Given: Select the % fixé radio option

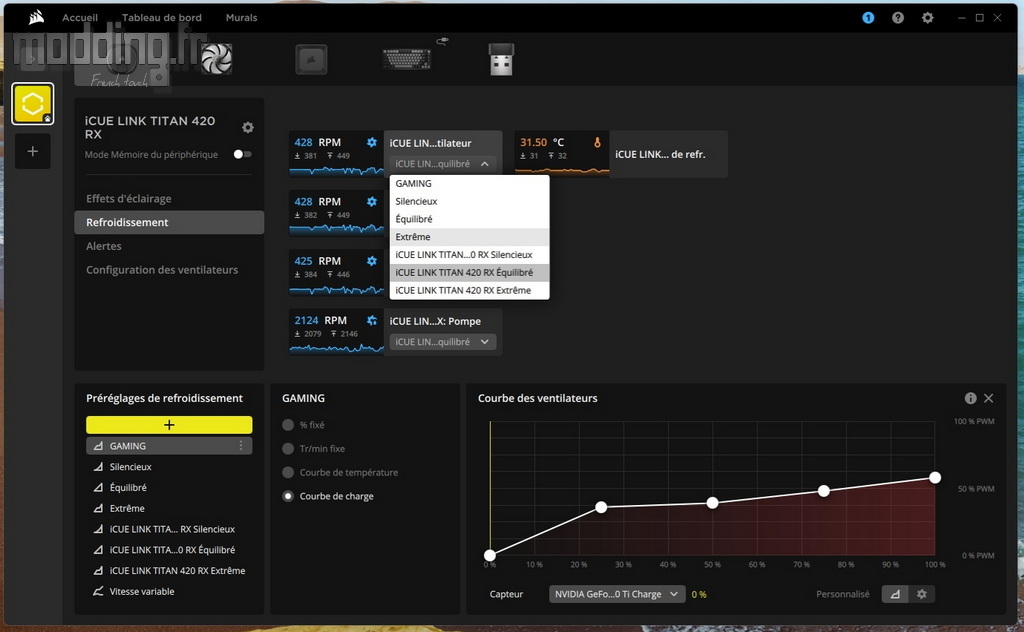Looking at the screenshot, I should (288, 425).
